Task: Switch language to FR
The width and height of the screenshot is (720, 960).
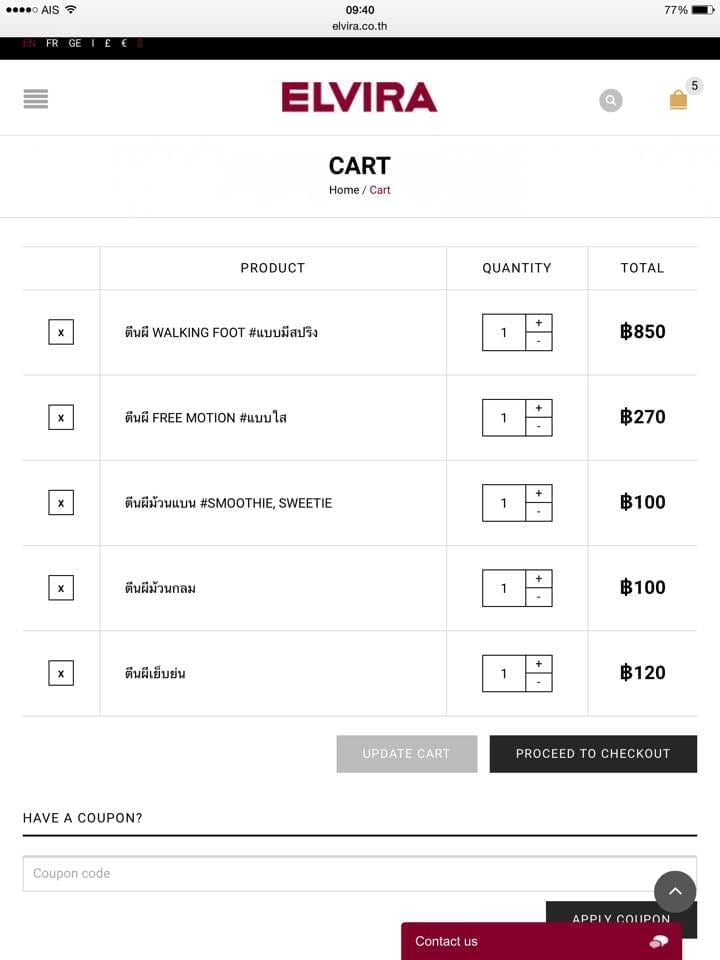Action: (52, 44)
